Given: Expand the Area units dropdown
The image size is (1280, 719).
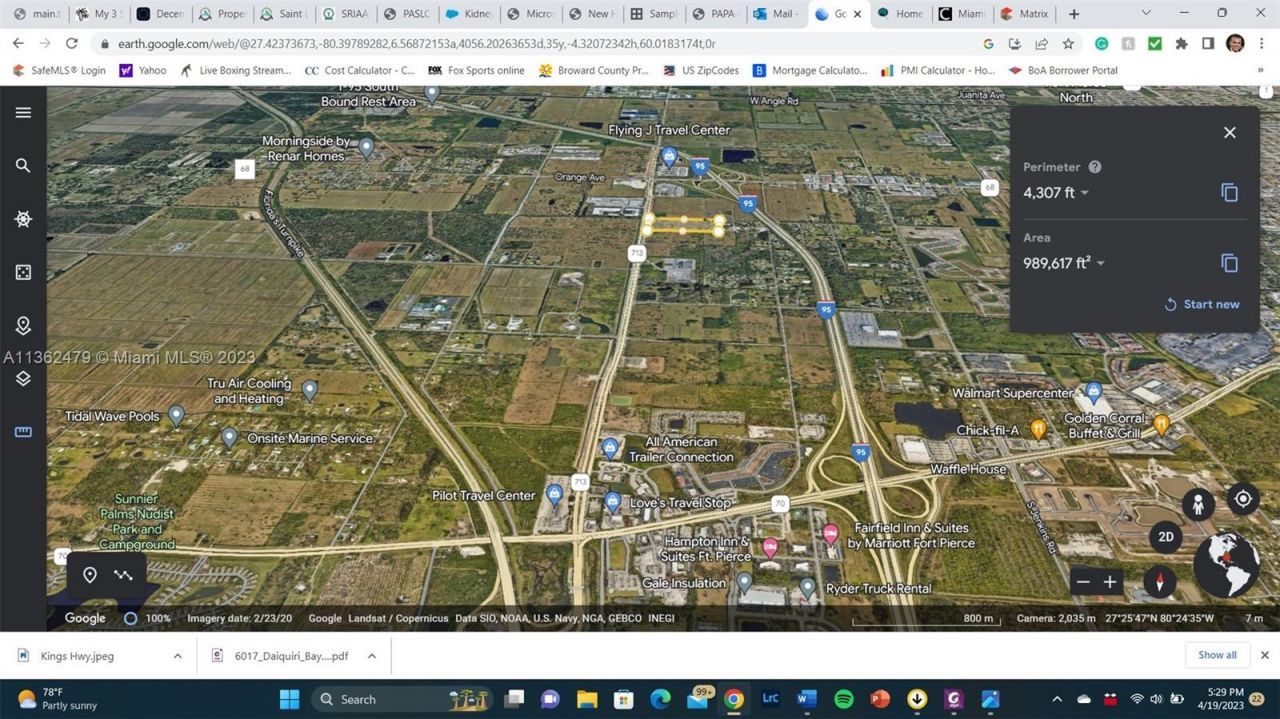Looking at the screenshot, I should (1099, 263).
